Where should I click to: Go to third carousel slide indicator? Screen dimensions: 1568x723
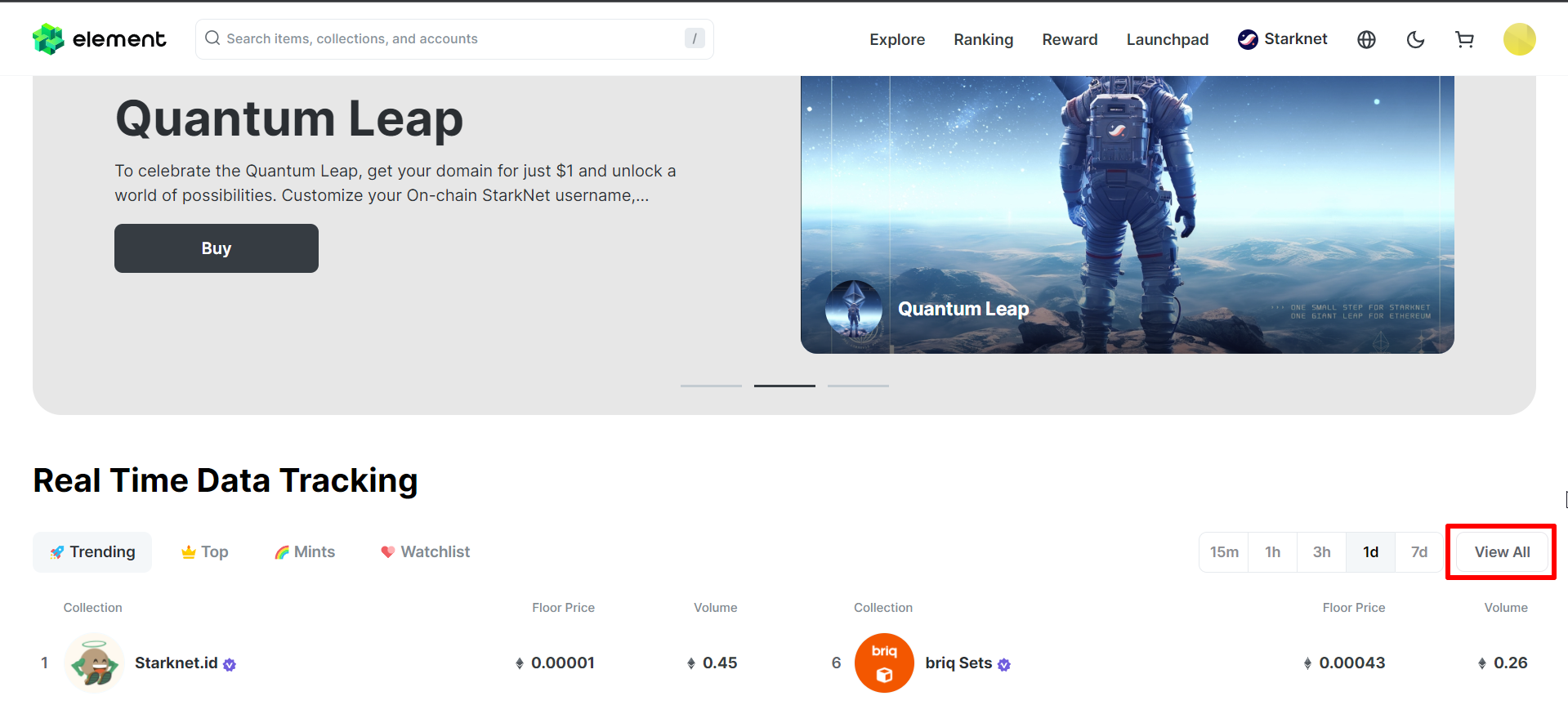[858, 386]
